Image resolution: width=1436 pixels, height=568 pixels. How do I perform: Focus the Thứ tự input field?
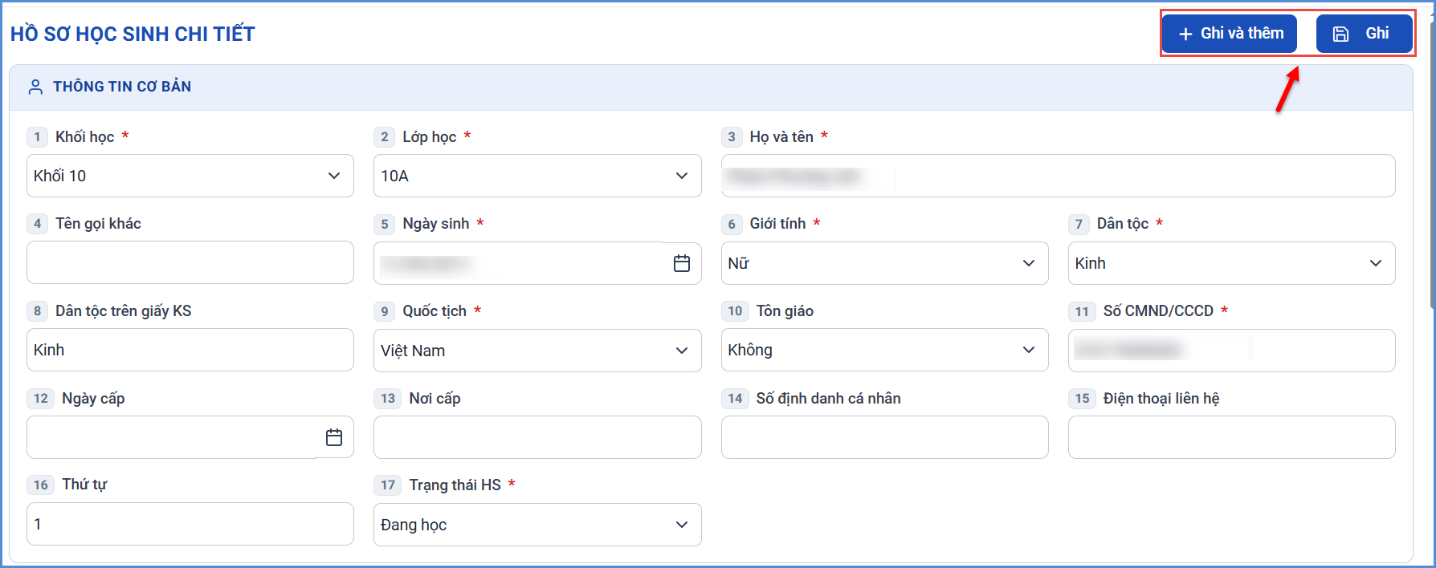(x=190, y=524)
